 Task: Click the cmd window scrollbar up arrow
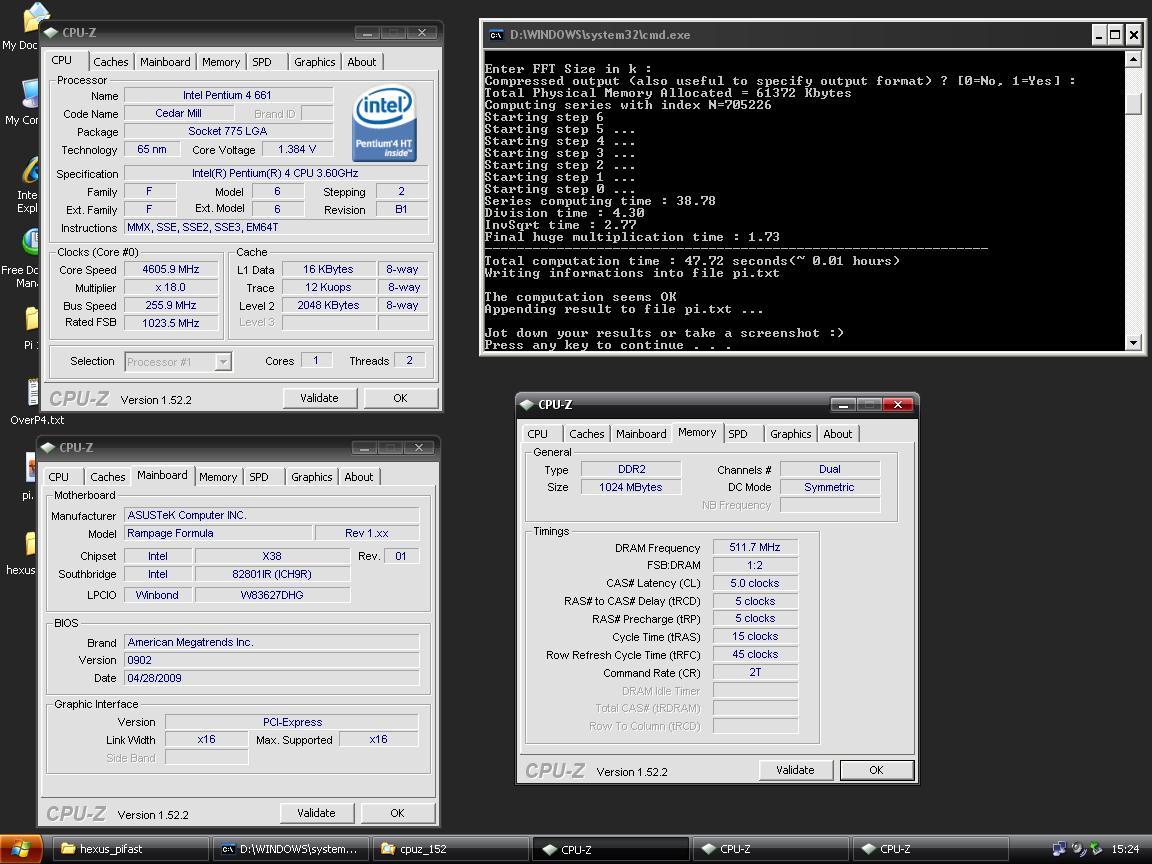coord(1134,59)
